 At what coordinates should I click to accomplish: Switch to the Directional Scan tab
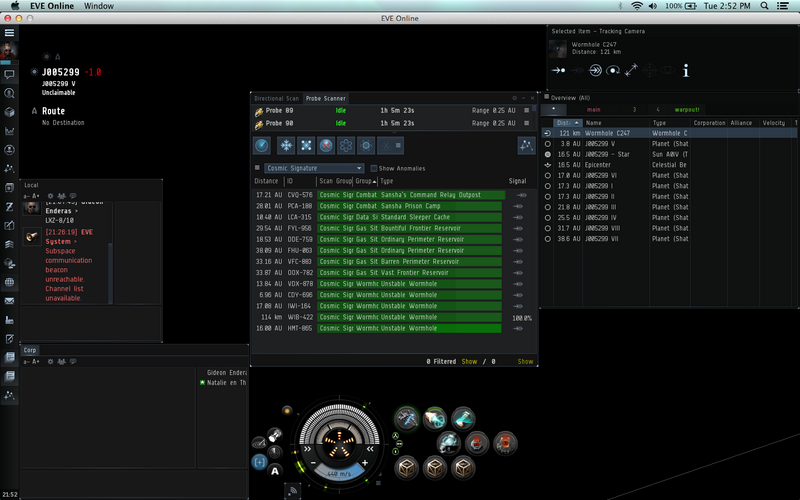coord(276,99)
